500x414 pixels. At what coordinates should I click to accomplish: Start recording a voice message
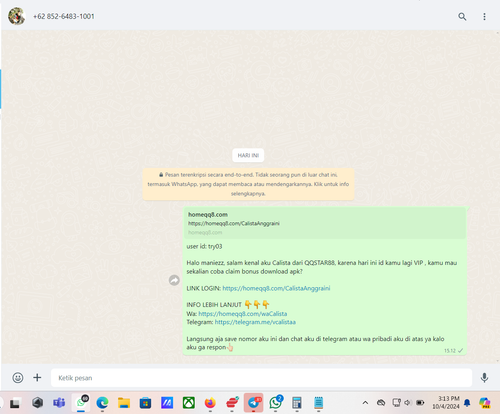(484, 378)
